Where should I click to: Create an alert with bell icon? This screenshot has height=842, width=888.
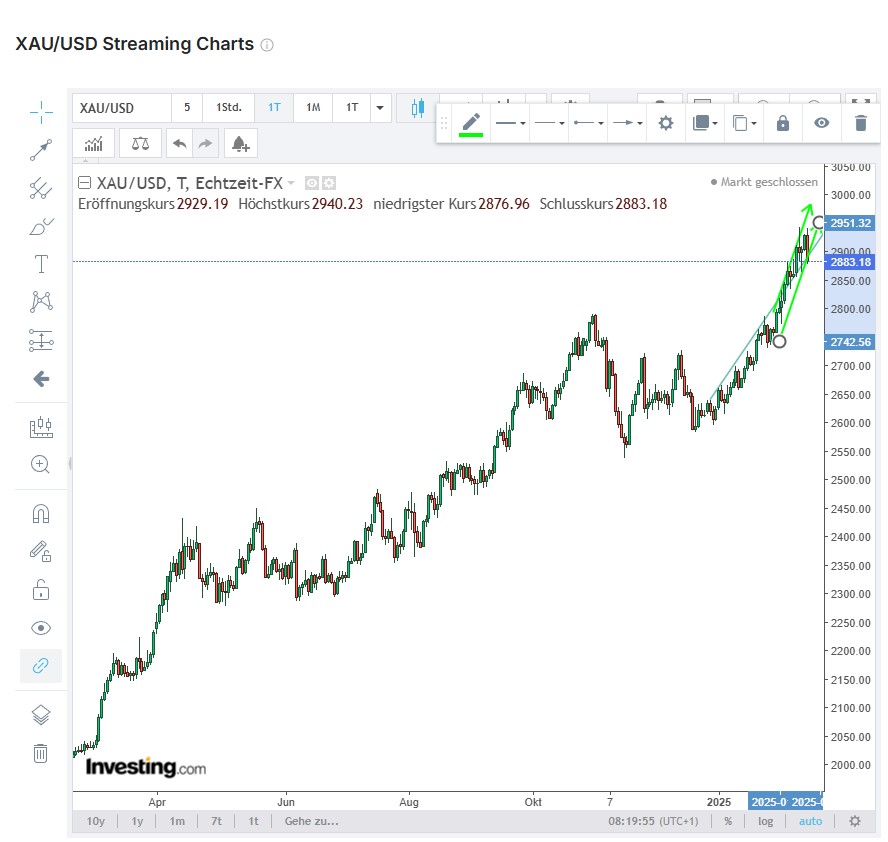pos(241,144)
